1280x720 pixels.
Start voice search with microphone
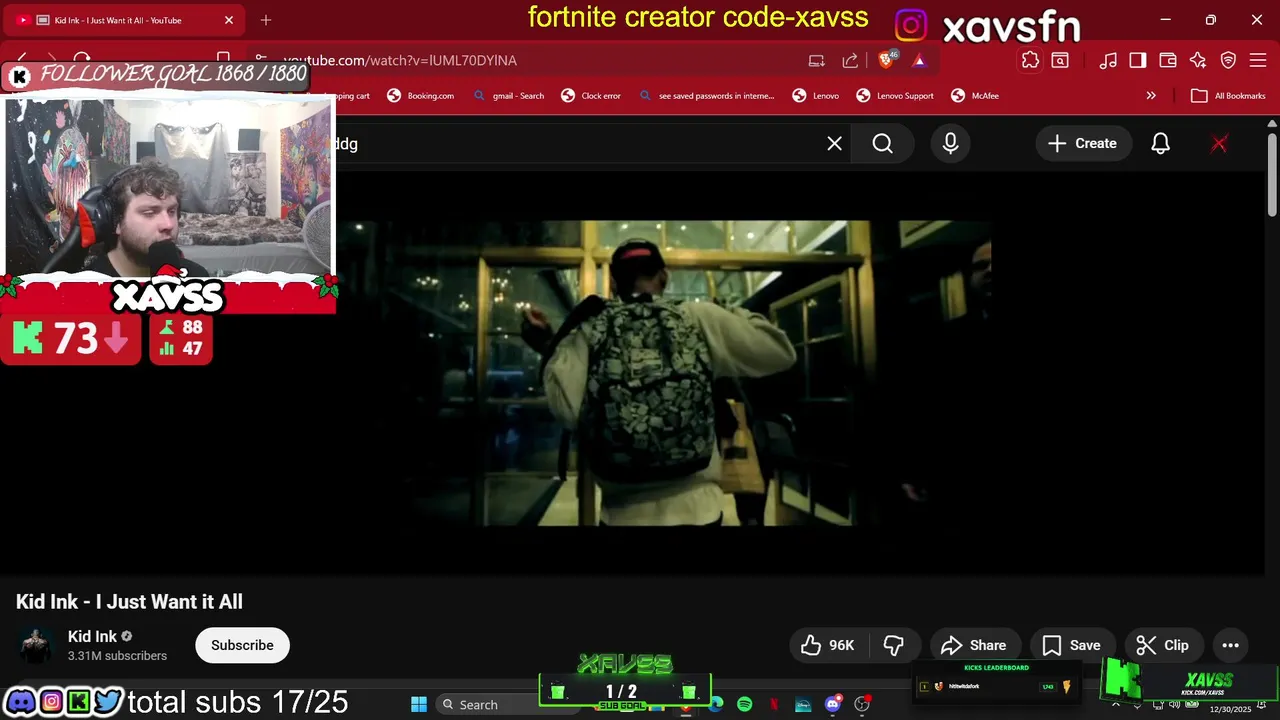(x=950, y=143)
